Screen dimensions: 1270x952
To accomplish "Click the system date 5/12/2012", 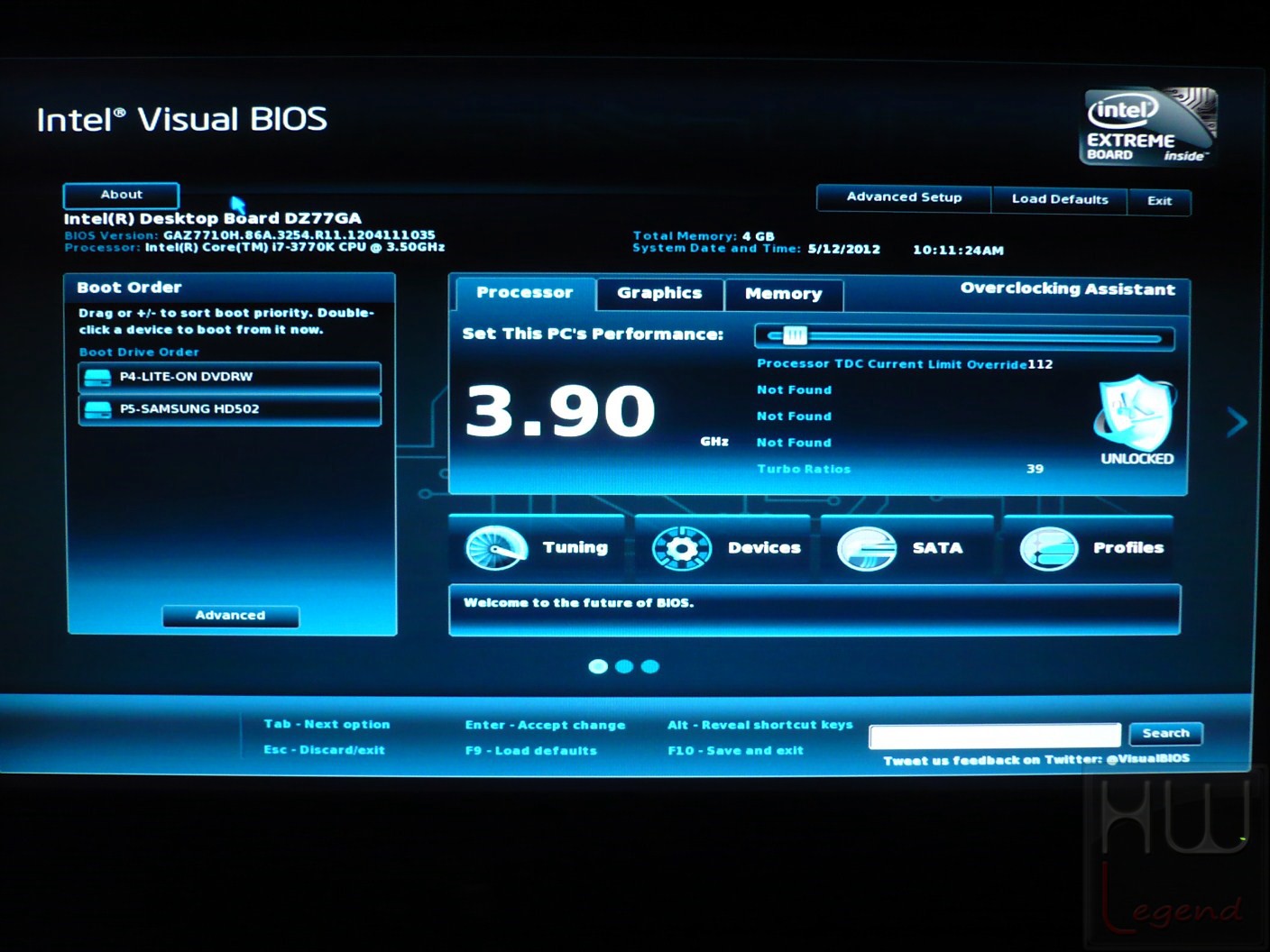I will tap(843, 250).
